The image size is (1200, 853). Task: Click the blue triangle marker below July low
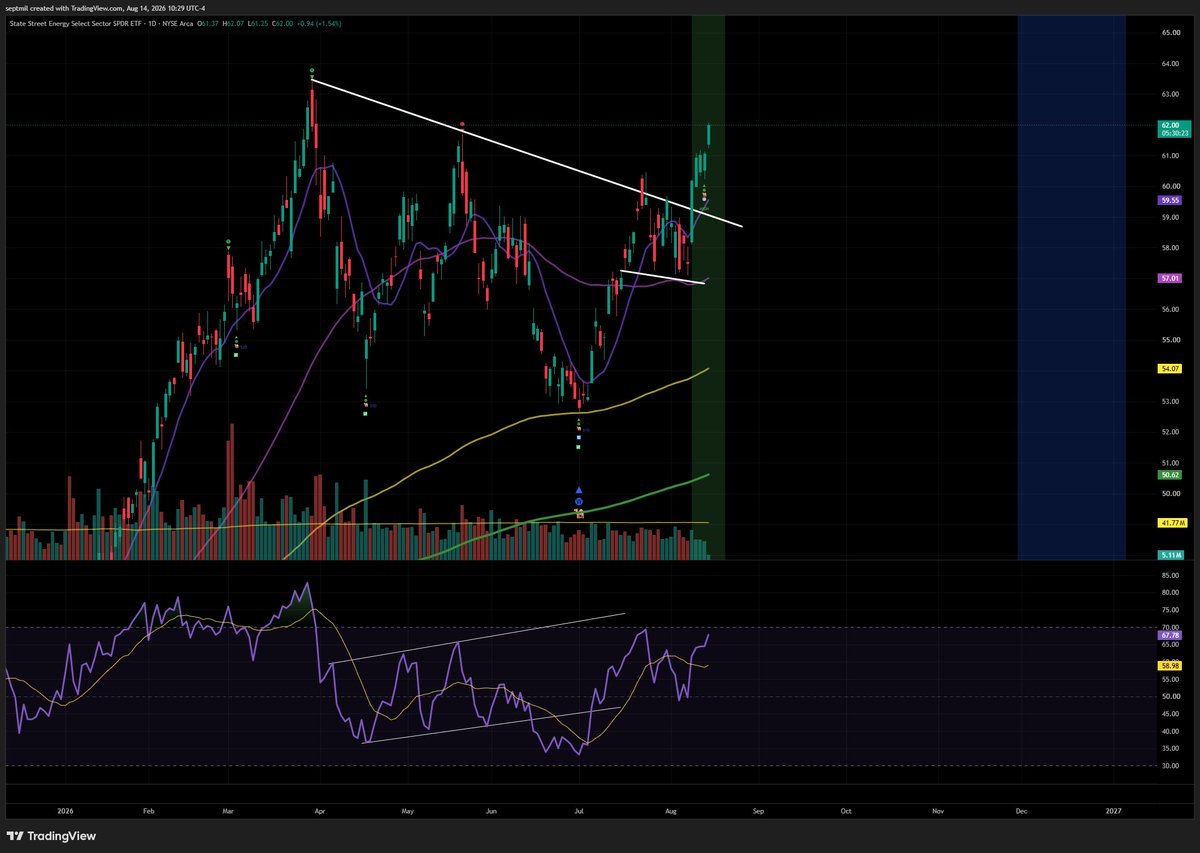(x=579, y=489)
